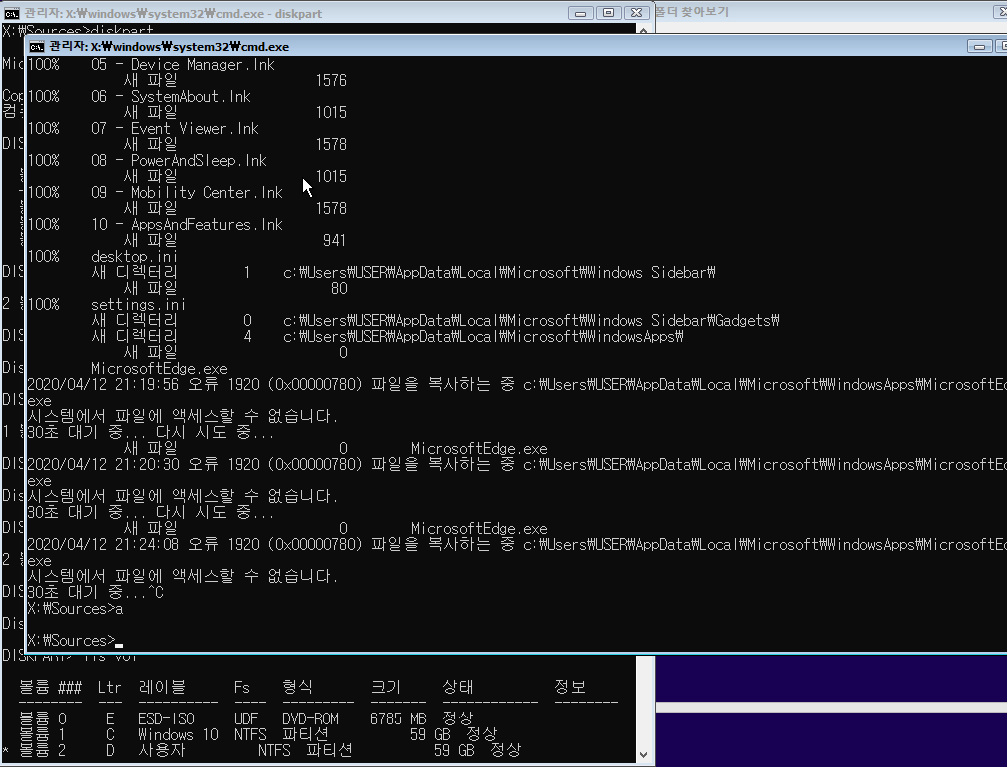Click the 'X:\Sources>a' command line

[x=75, y=608]
